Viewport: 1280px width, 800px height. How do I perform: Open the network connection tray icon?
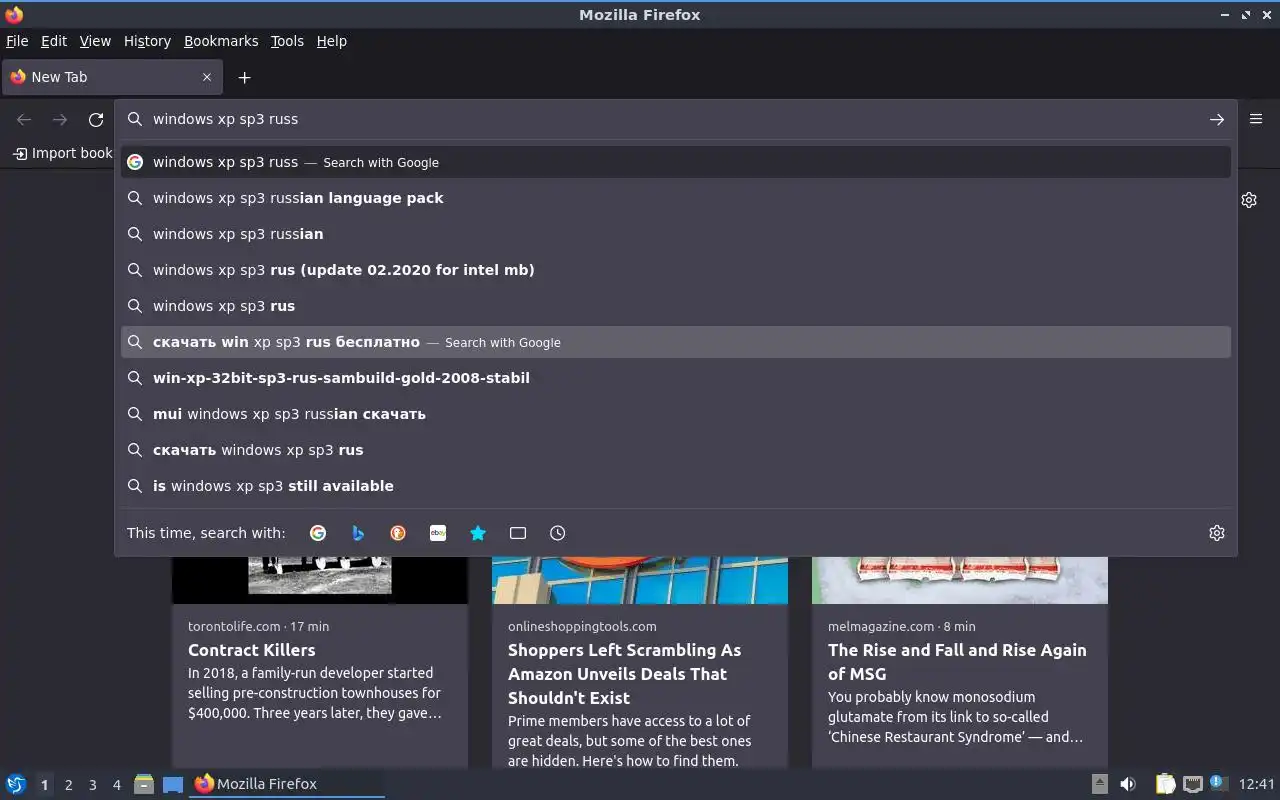1192,784
